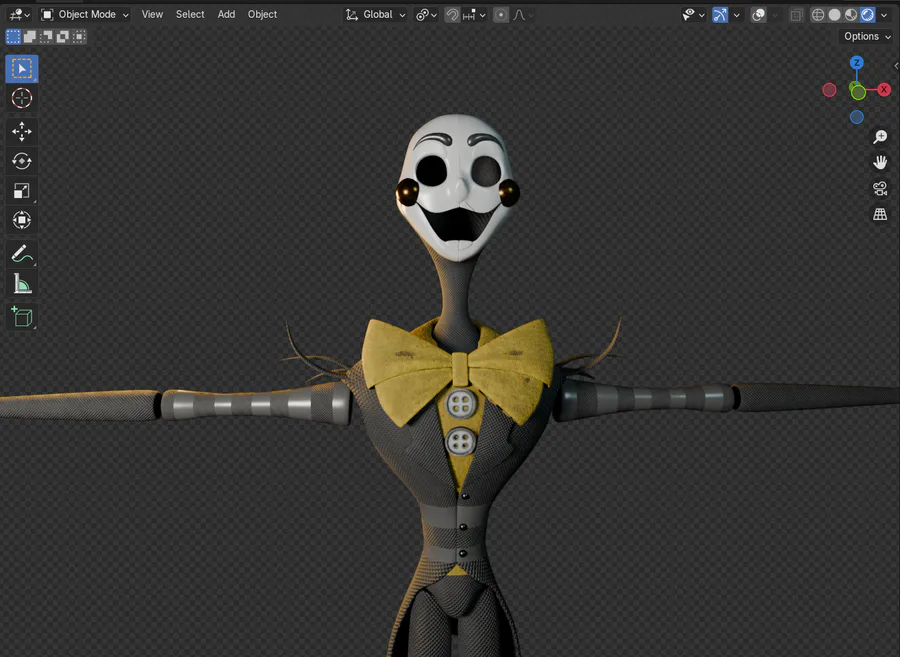This screenshot has height=657, width=900.
Task: Set selection mode to Intersect
Action: click(79, 37)
